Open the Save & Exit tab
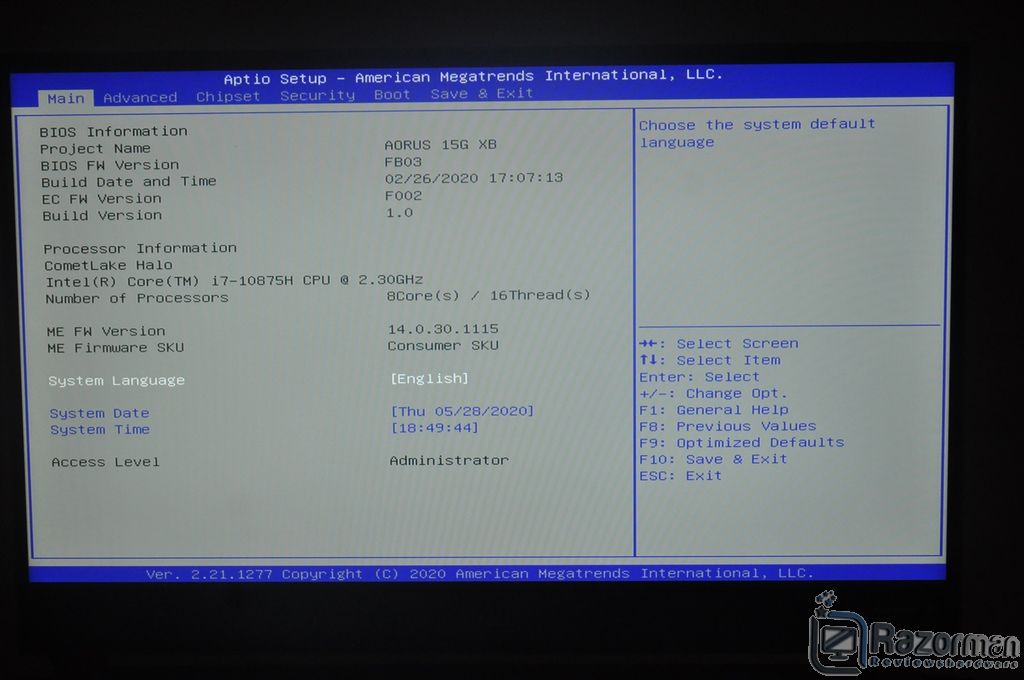This screenshot has height=680, width=1024. 482,94
